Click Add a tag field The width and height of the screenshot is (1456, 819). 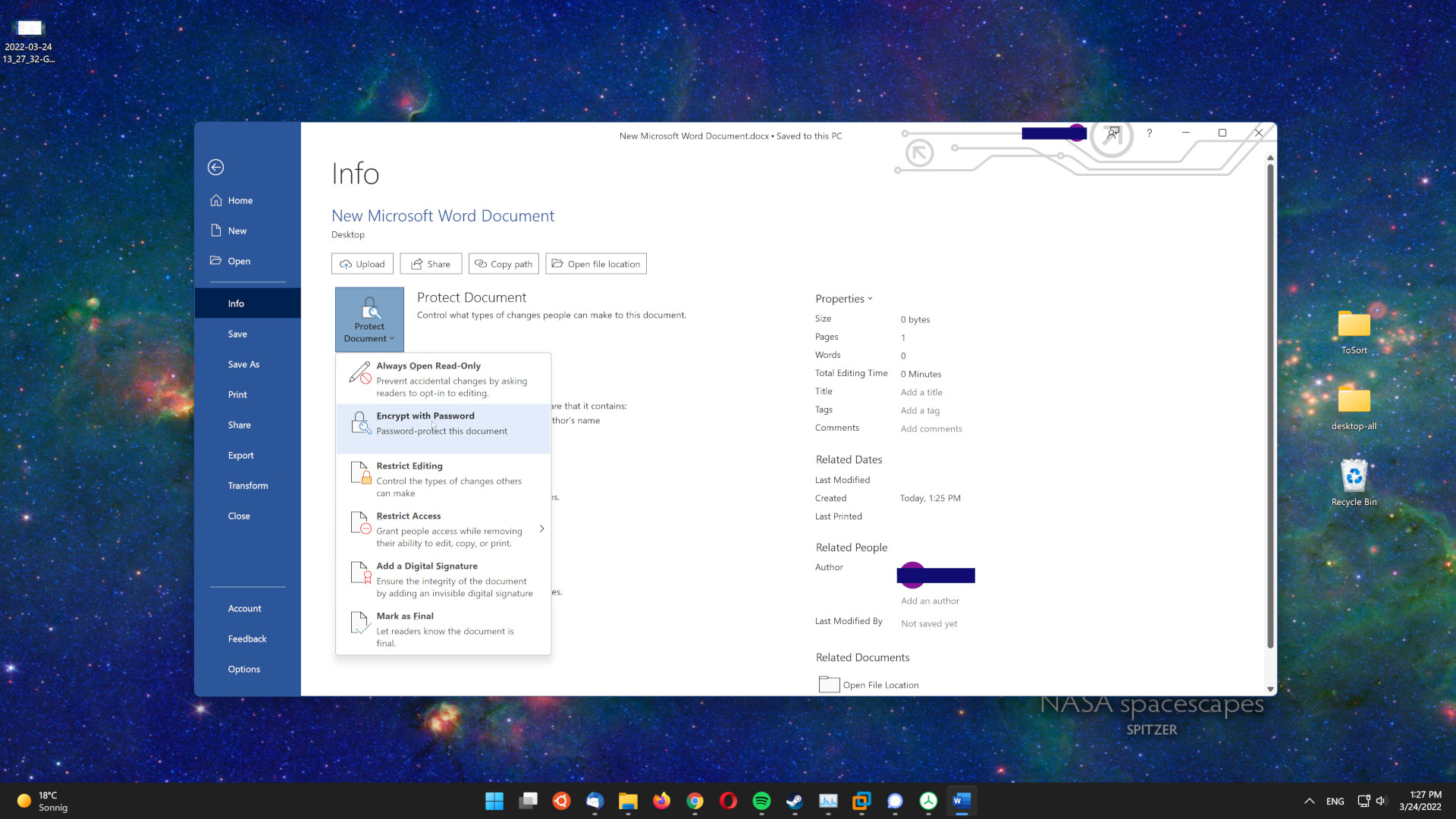[x=920, y=410]
